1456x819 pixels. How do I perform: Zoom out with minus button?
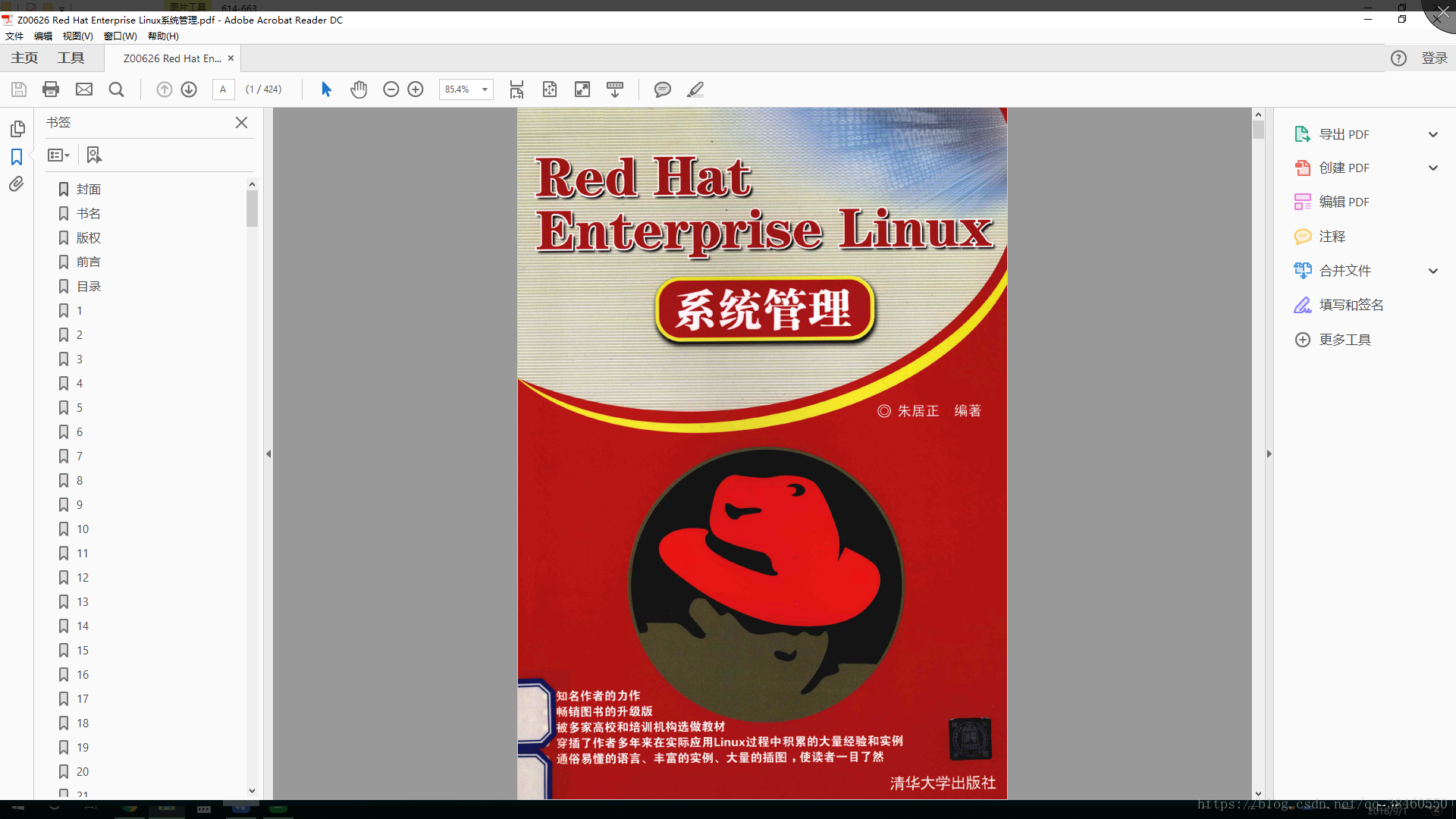391,89
